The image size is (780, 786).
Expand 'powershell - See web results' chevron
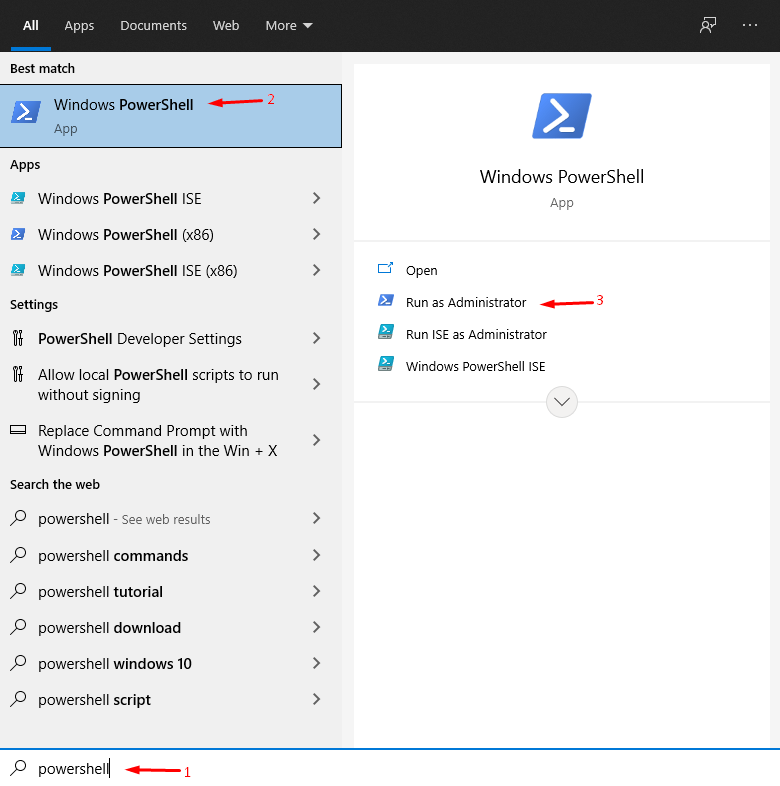click(316, 518)
